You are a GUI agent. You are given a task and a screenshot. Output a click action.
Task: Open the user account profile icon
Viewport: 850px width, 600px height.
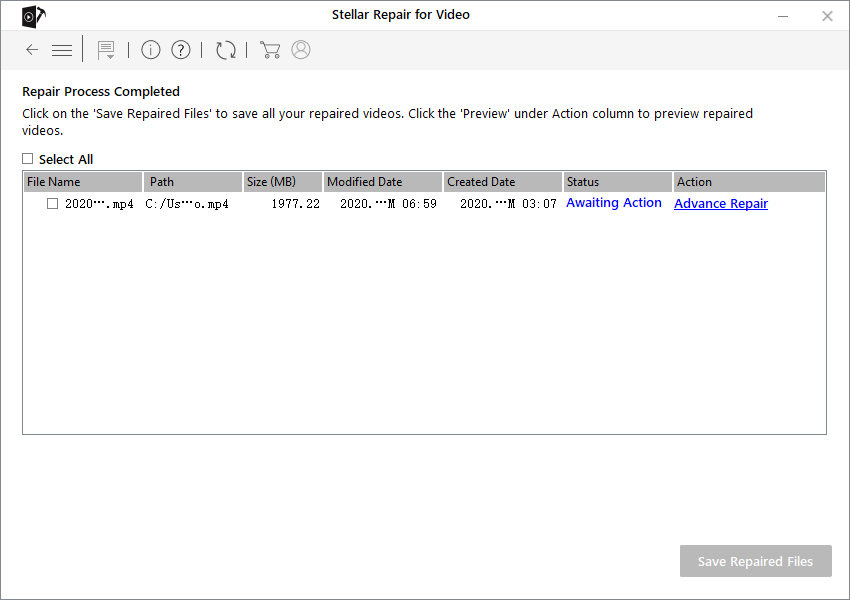(x=301, y=50)
